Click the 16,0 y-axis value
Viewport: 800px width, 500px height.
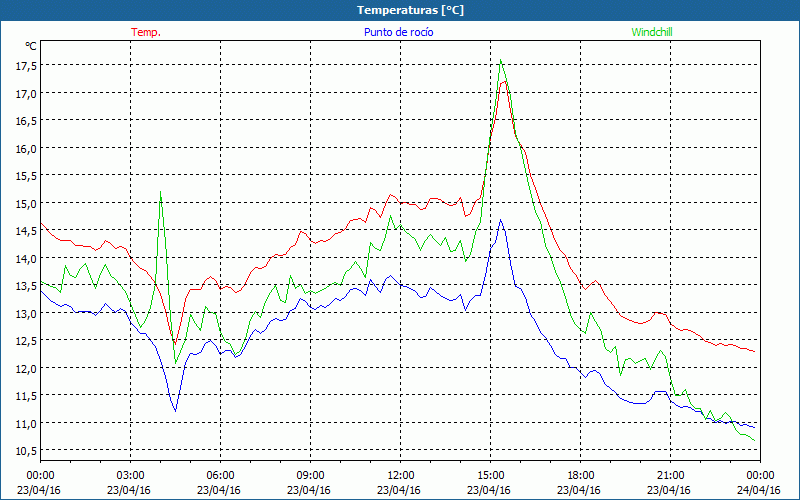click(x=27, y=148)
